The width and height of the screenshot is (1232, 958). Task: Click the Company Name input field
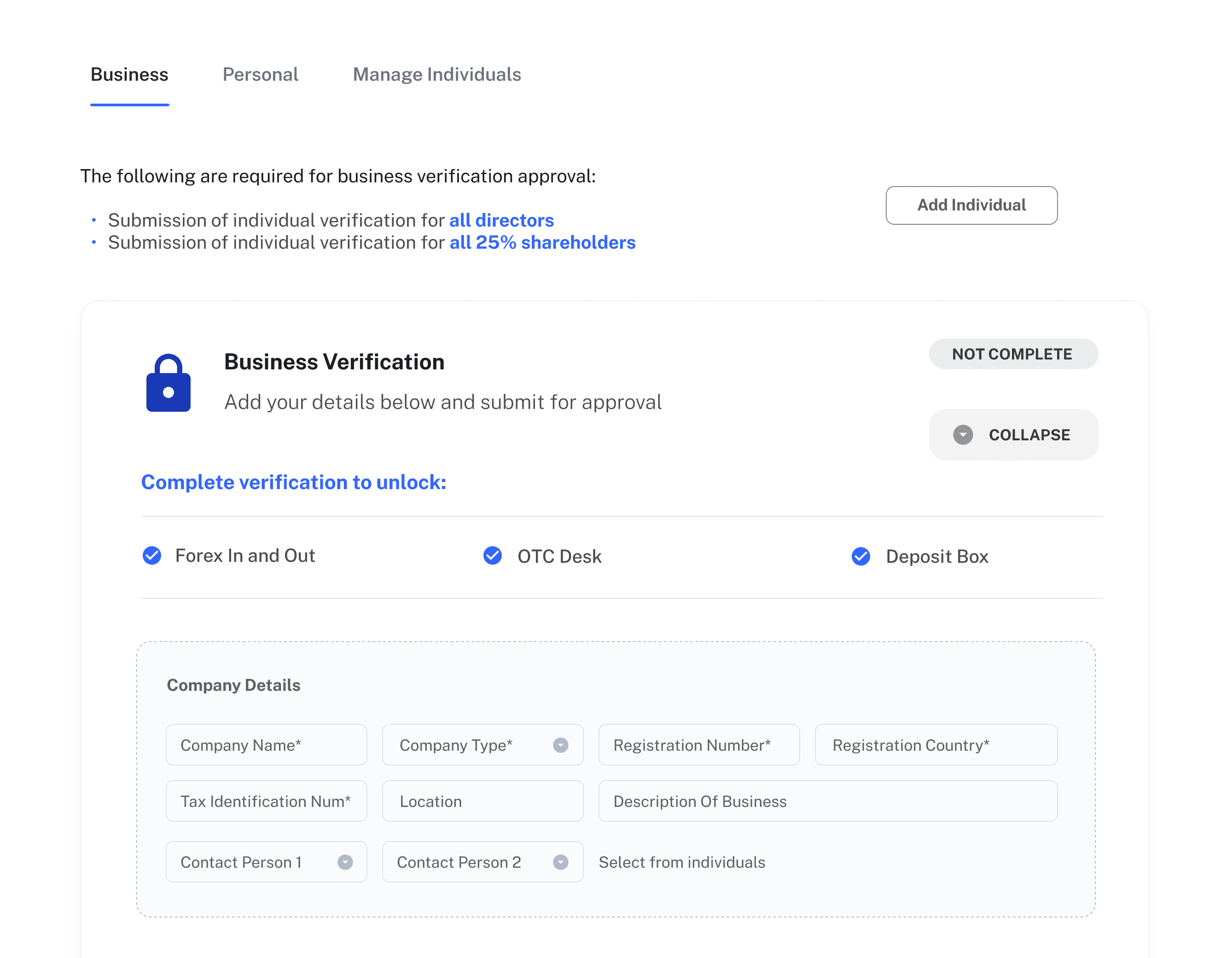coord(266,745)
